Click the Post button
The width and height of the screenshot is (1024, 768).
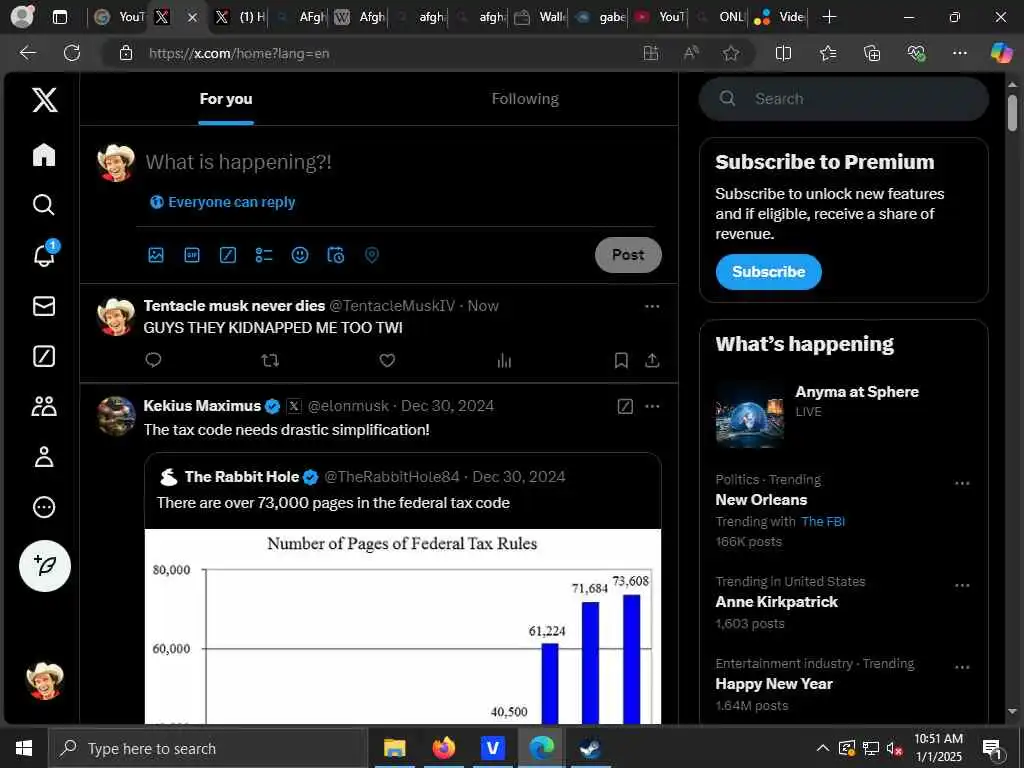[x=628, y=255]
